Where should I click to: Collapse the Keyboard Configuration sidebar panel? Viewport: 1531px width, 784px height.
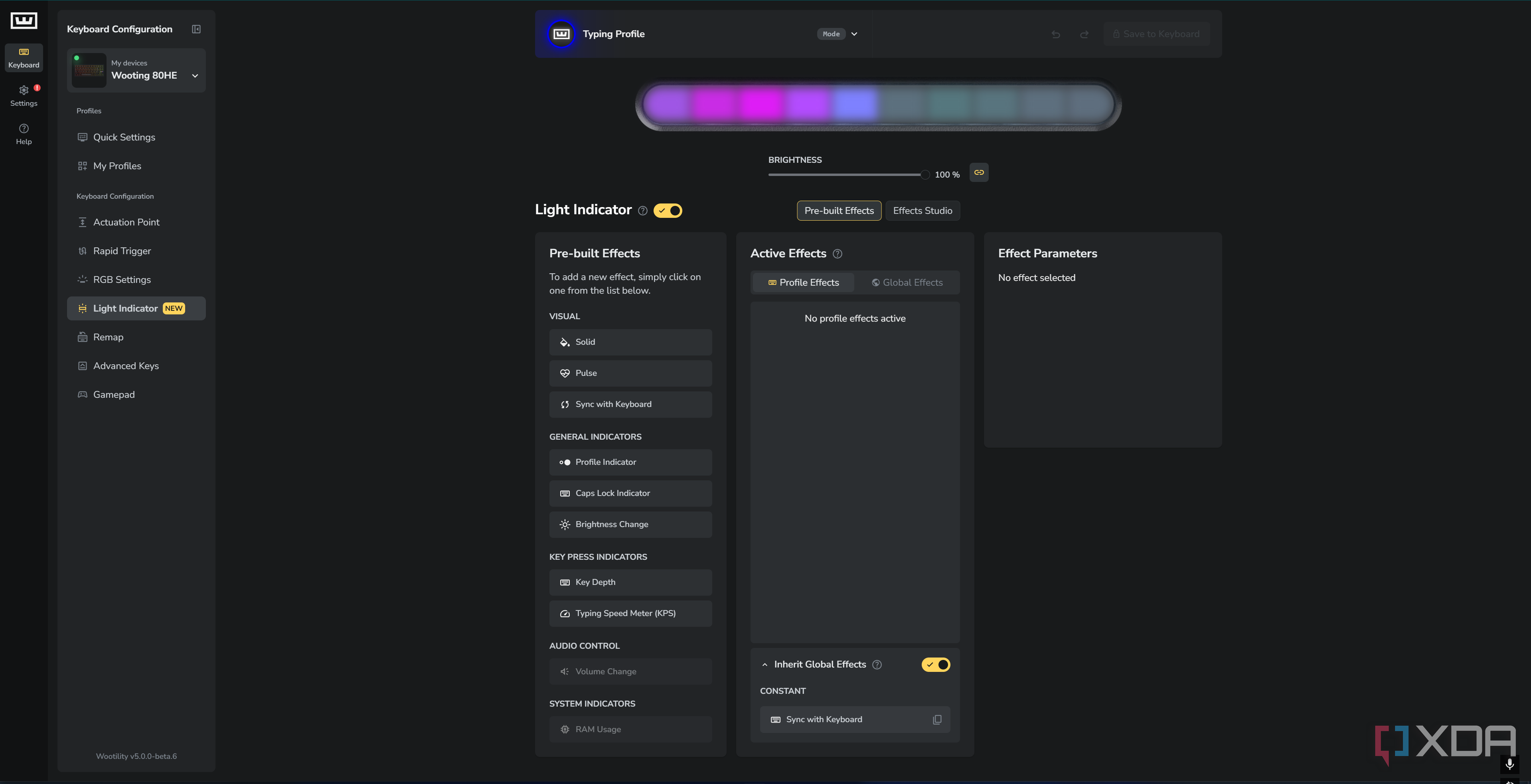pos(196,29)
